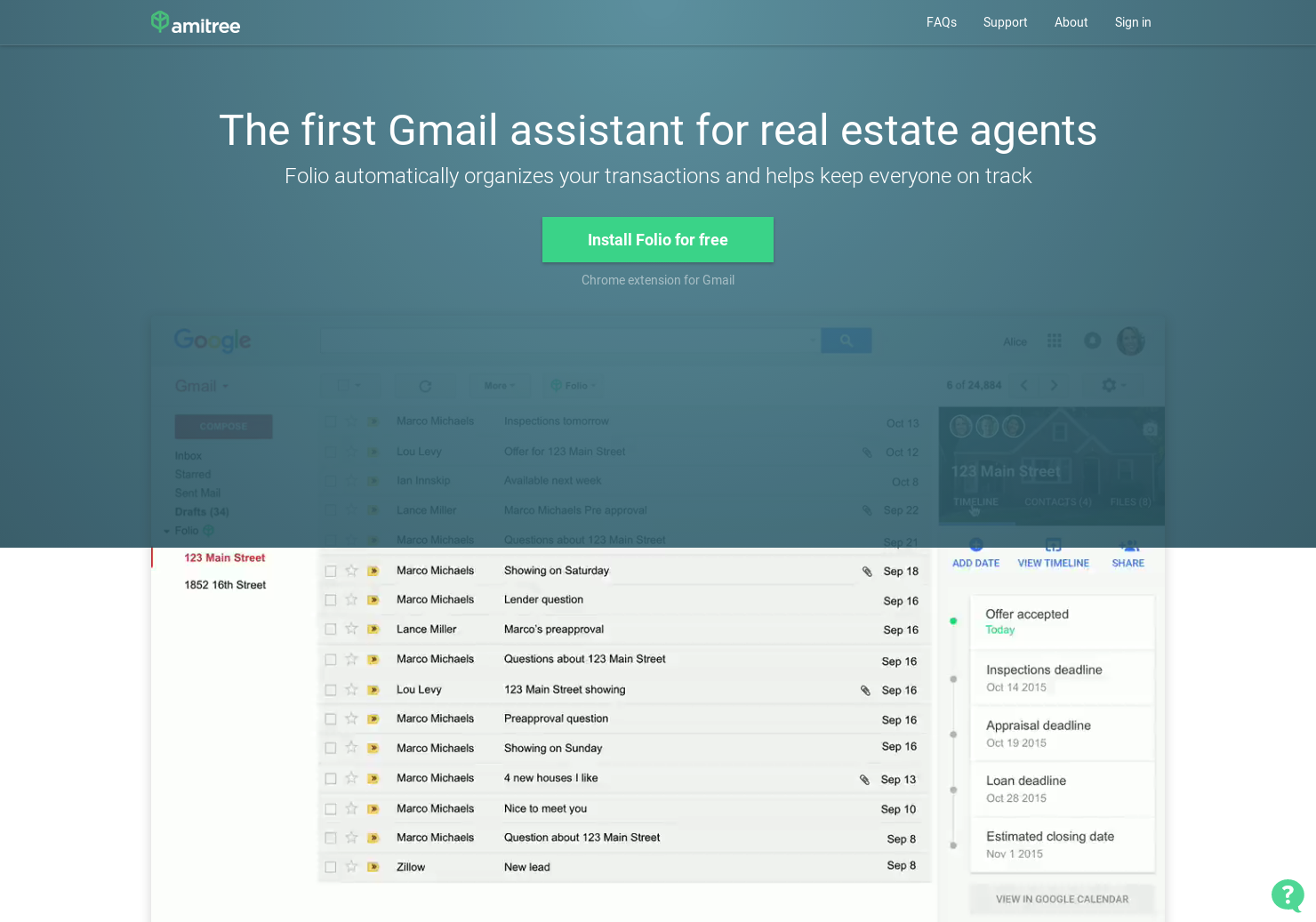This screenshot has width=1316, height=922.
Task: Star the Showing on Saturday email
Action: coord(351,571)
